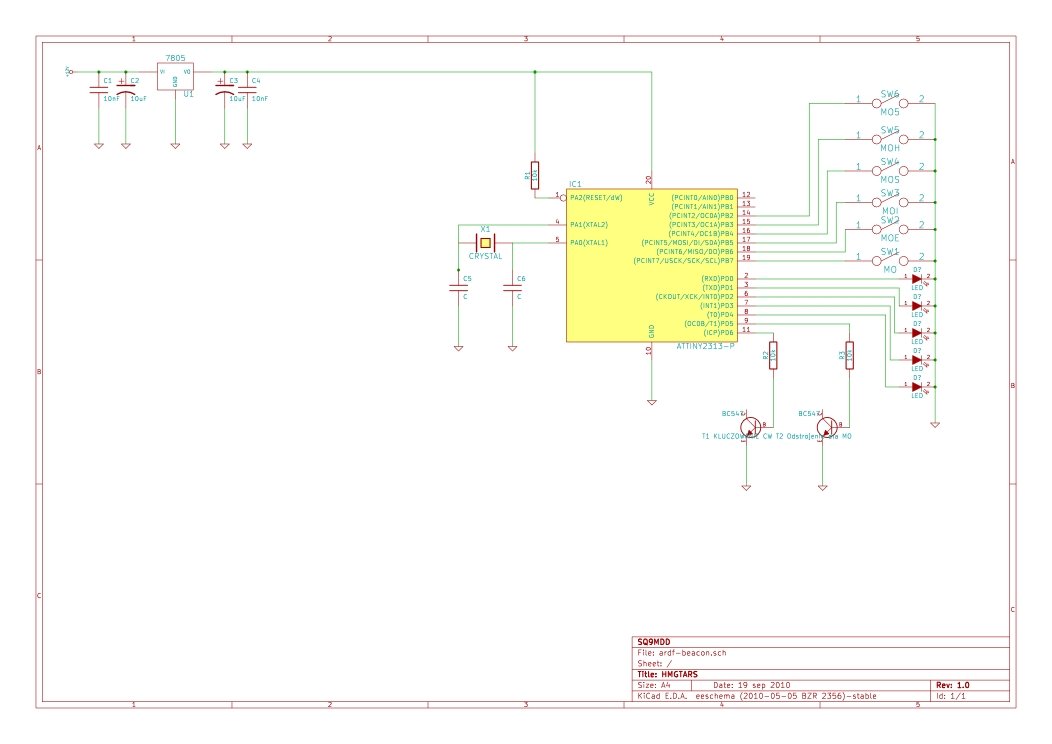Click the SW6 switch symbol
This screenshot has width=1052, height=744.
889,102
